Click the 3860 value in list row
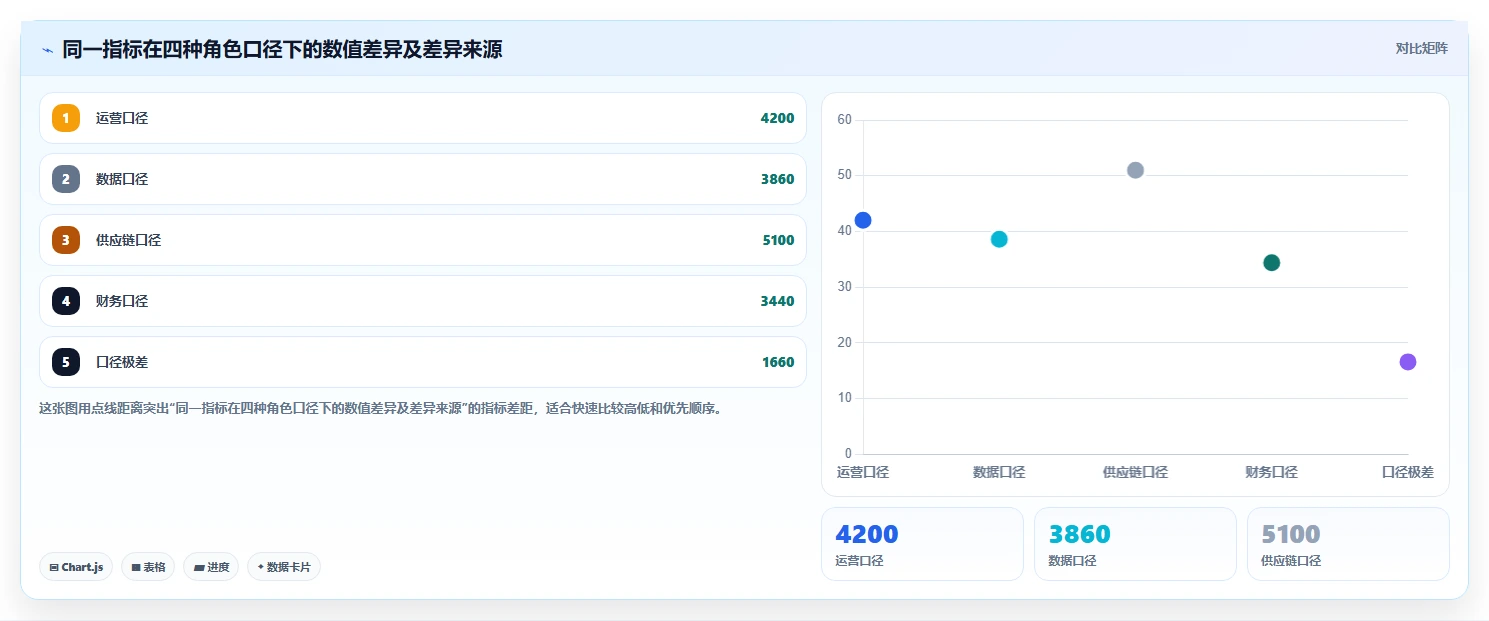This screenshot has height=621, width=1489. pos(777,179)
